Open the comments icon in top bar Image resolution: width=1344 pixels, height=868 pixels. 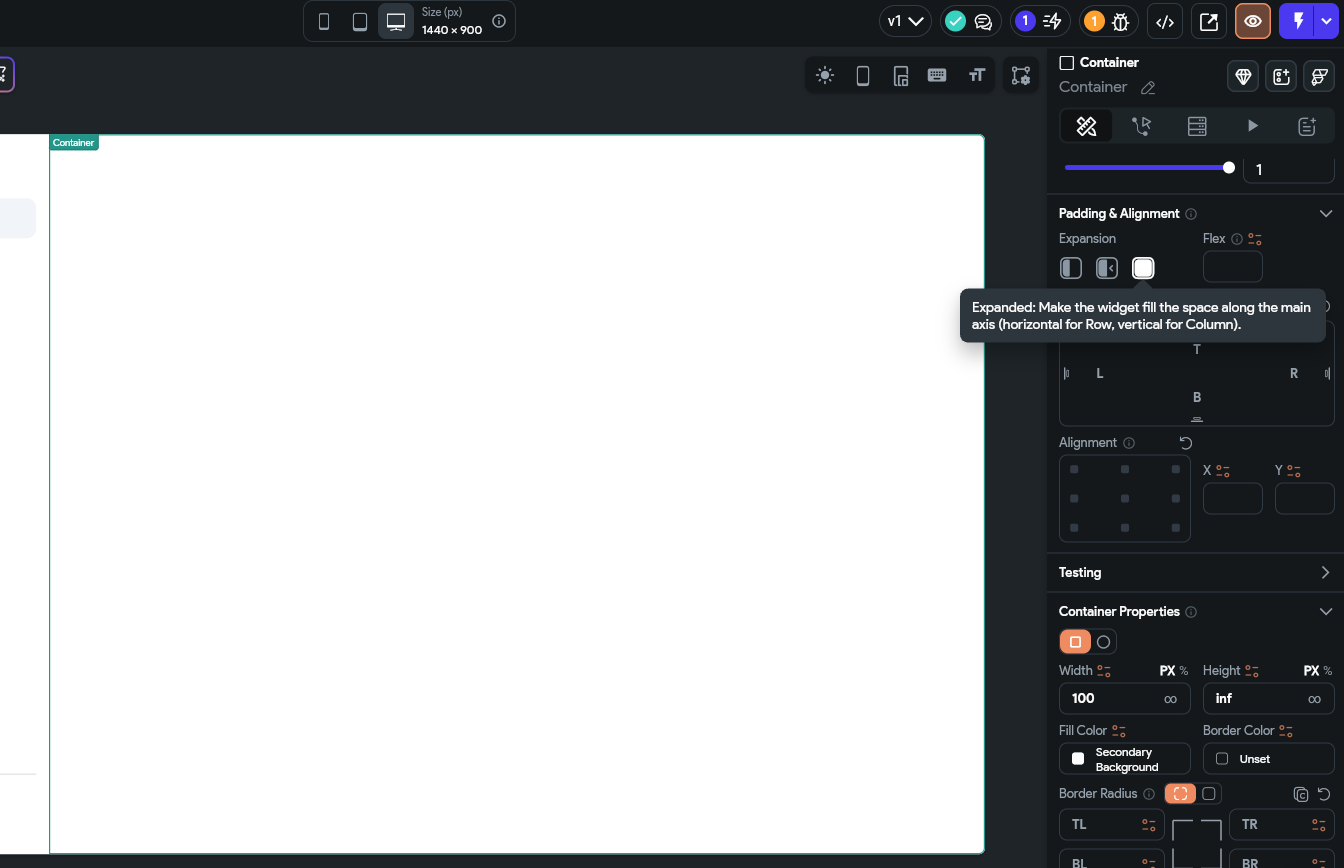pos(983,21)
